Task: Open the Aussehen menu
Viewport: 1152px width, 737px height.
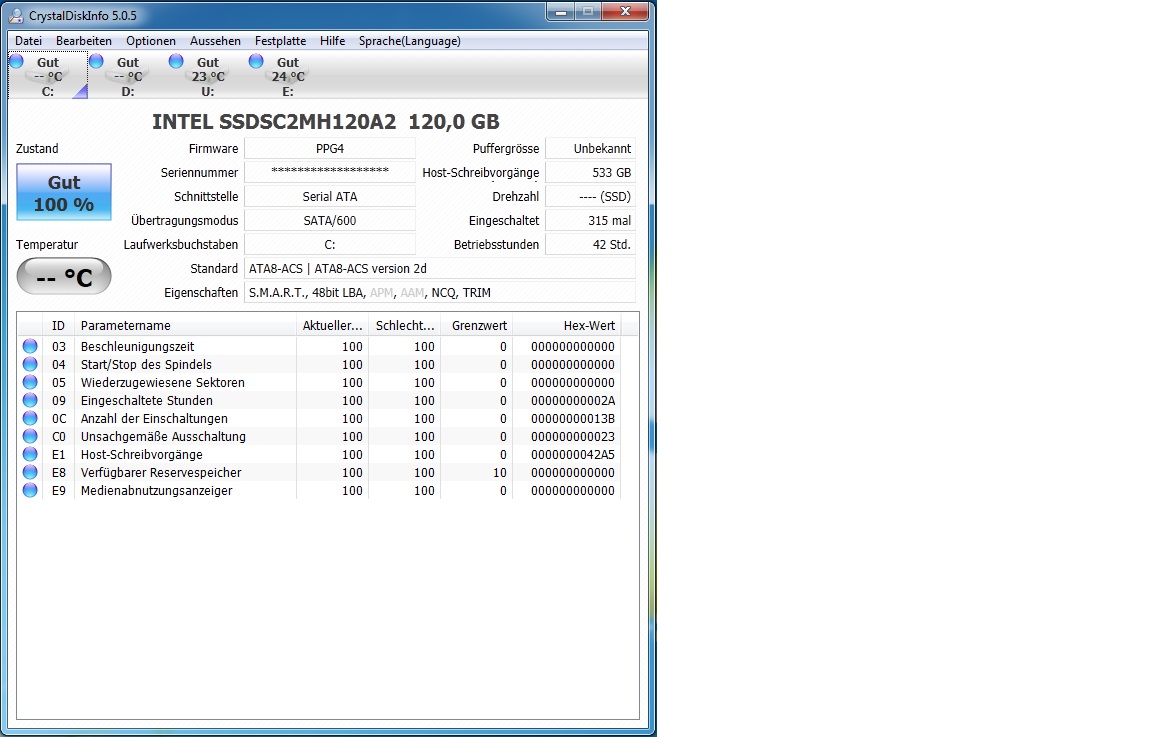Action: pos(215,41)
